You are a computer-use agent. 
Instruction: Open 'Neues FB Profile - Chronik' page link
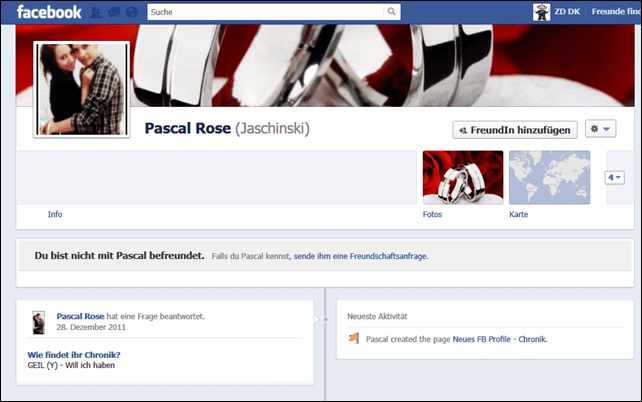[500, 339]
